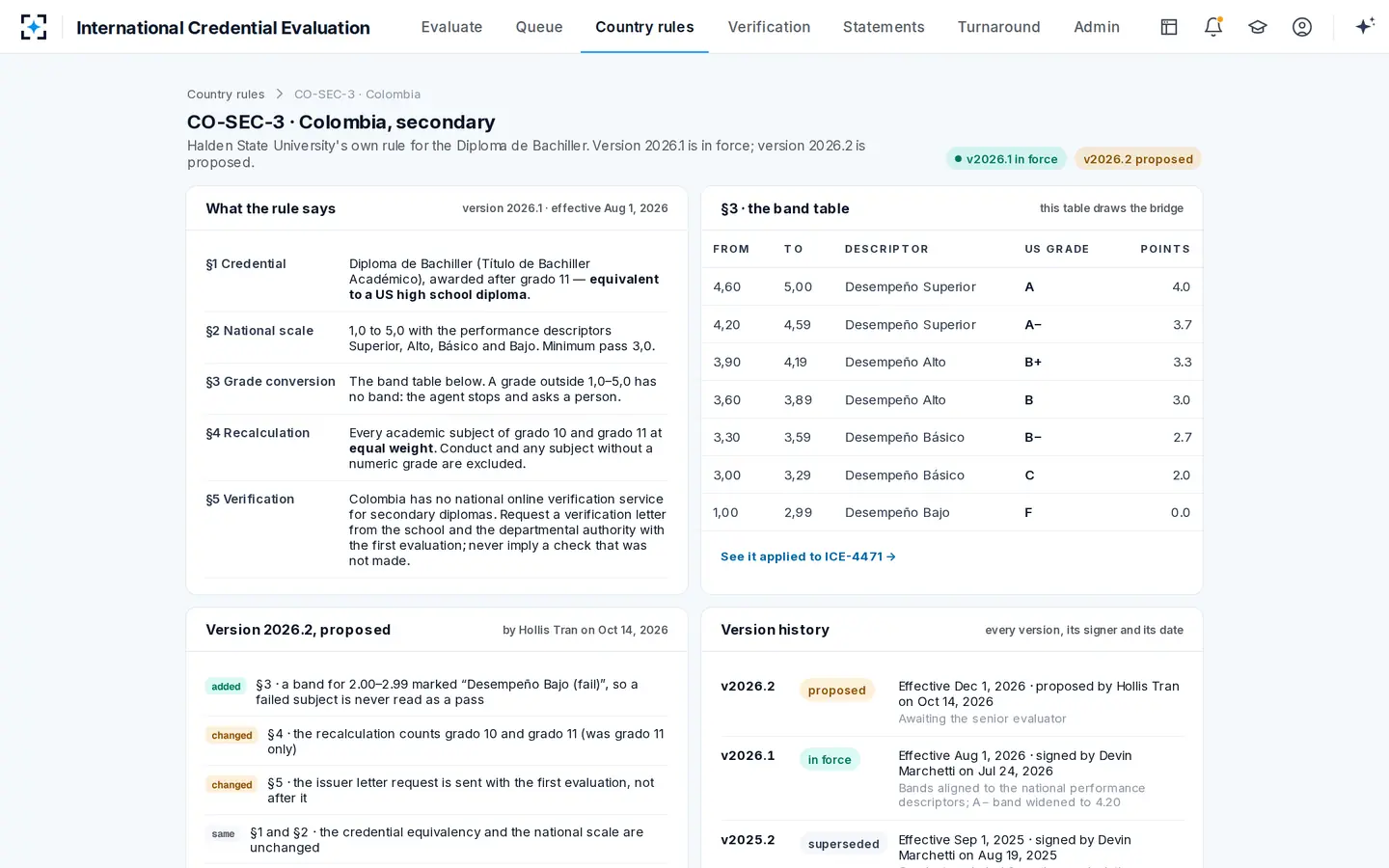The width and height of the screenshot is (1389, 868).
Task: Select the '§5 Verification' rule label
Action: (x=250, y=500)
